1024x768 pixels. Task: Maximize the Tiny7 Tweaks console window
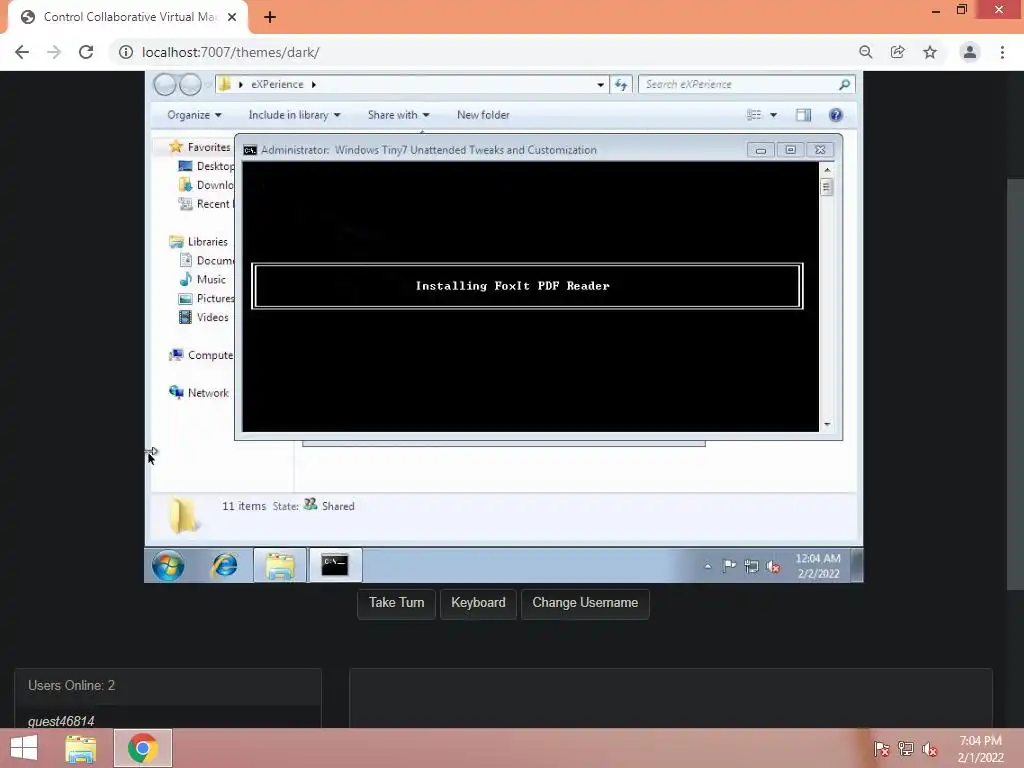tap(790, 150)
